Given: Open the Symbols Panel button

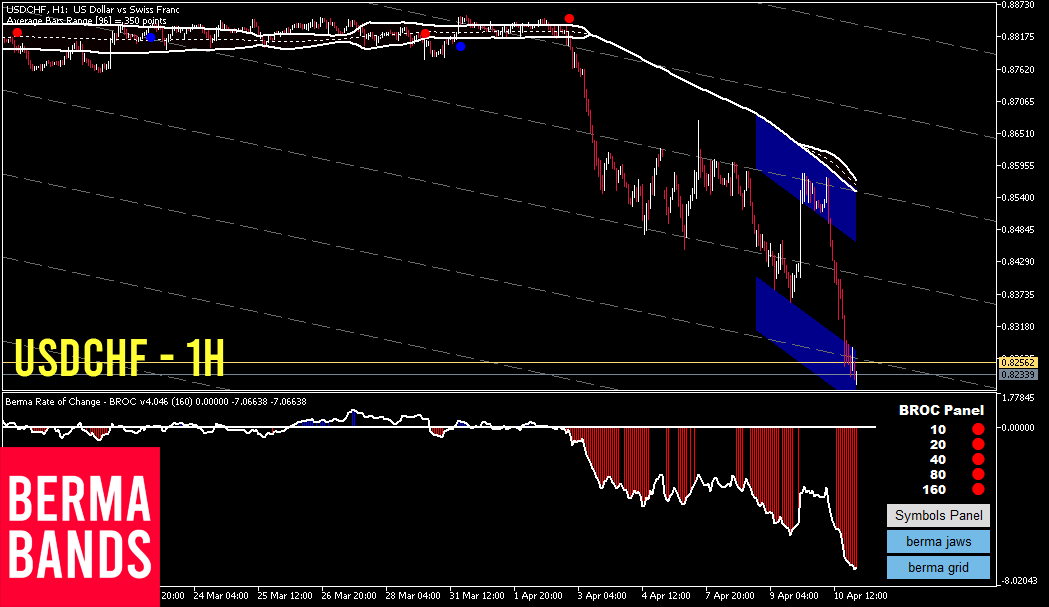Looking at the screenshot, I should pyautogui.click(x=939, y=515).
